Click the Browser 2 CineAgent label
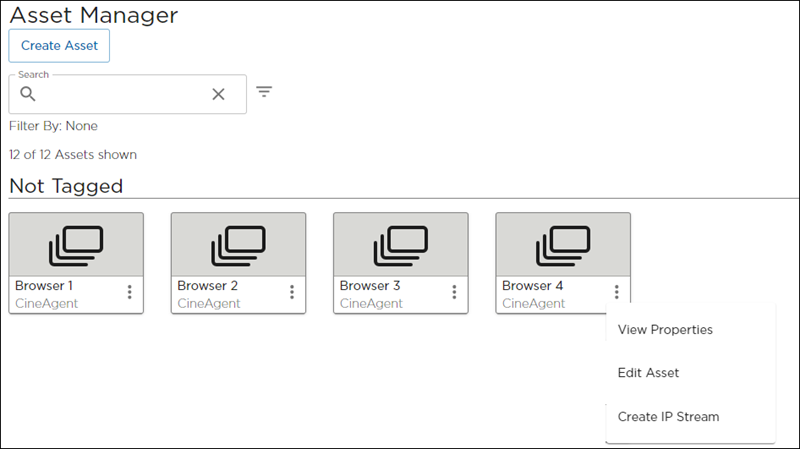800x449 pixels. 209,303
